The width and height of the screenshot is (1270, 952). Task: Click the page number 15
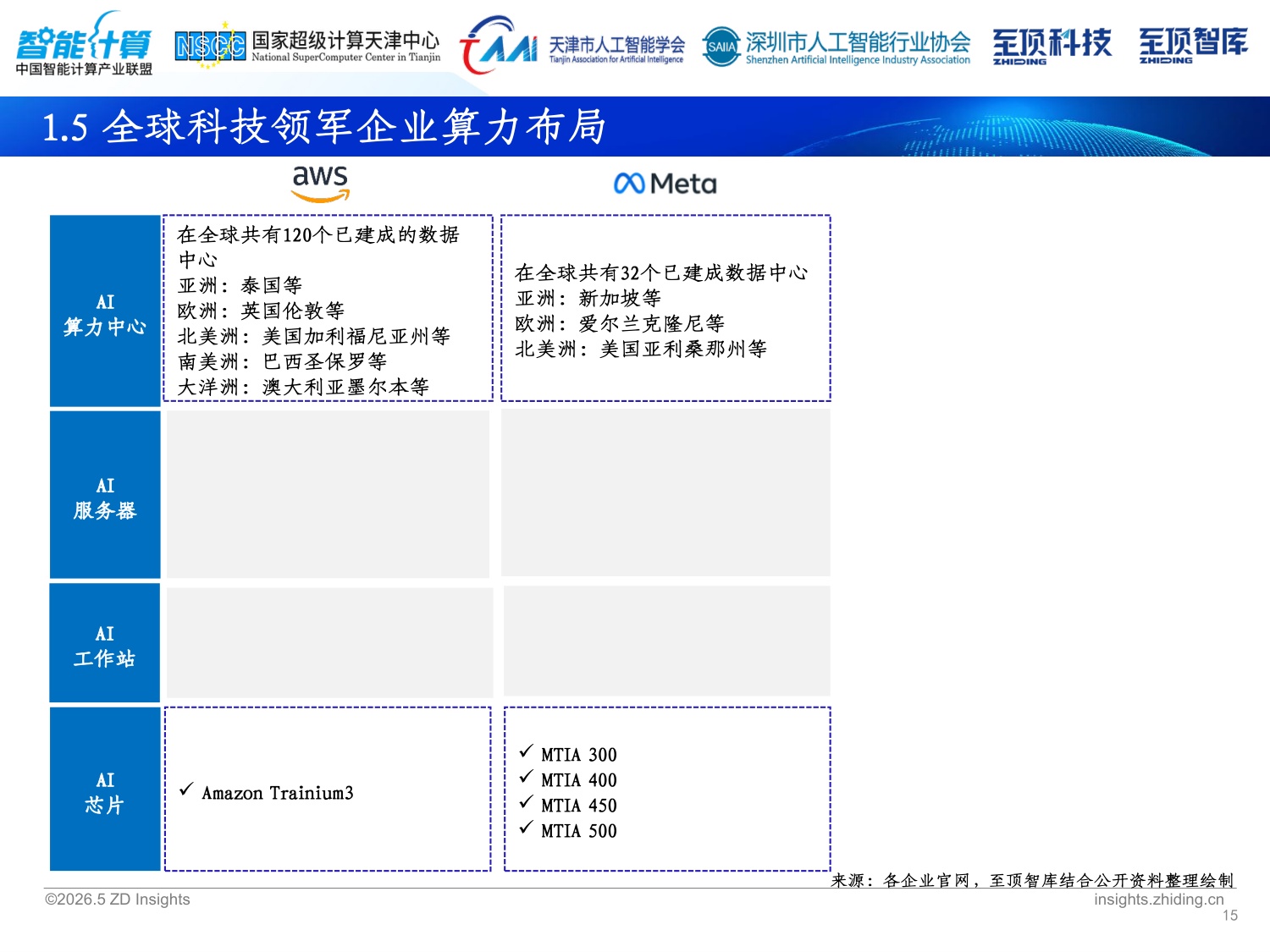[x=1230, y=916]
